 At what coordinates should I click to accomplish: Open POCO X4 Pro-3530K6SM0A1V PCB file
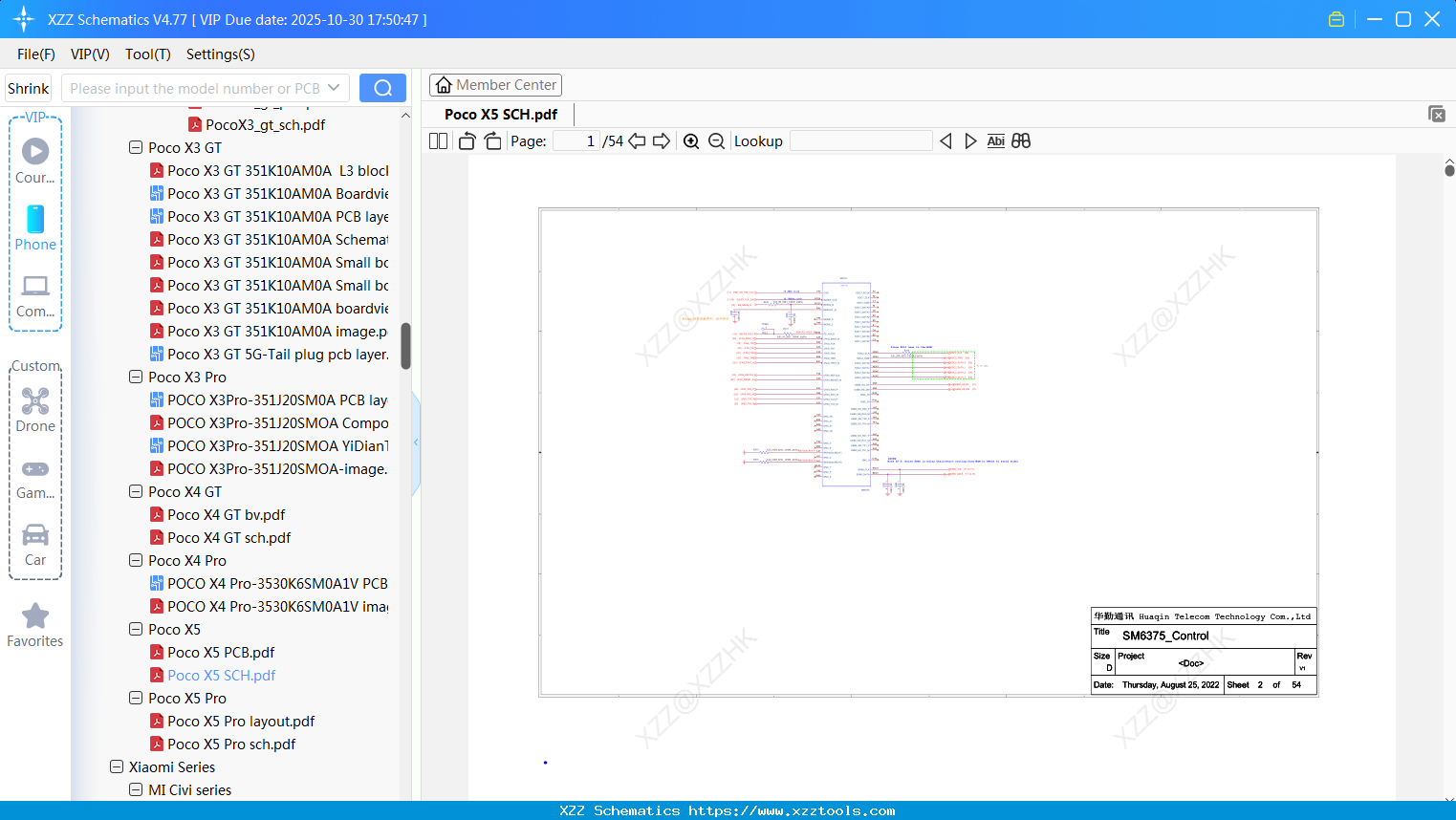click(x=269, y=584)
